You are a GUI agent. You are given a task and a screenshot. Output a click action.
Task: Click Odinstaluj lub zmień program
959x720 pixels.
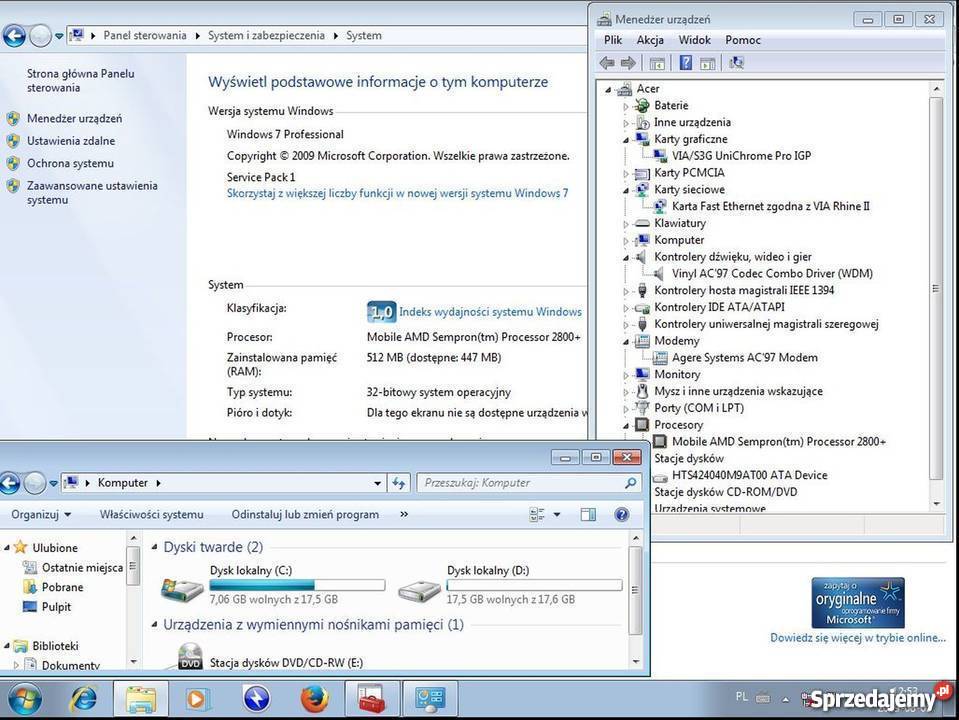305,514
